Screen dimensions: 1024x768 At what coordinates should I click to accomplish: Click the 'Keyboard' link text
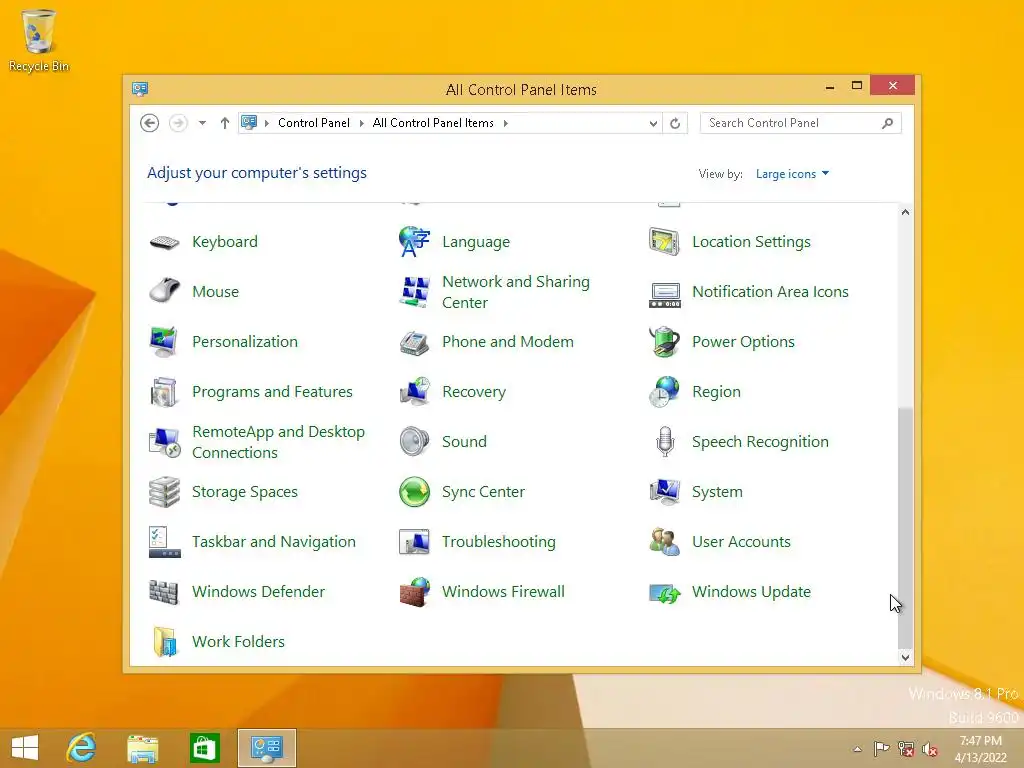[225, 242]
